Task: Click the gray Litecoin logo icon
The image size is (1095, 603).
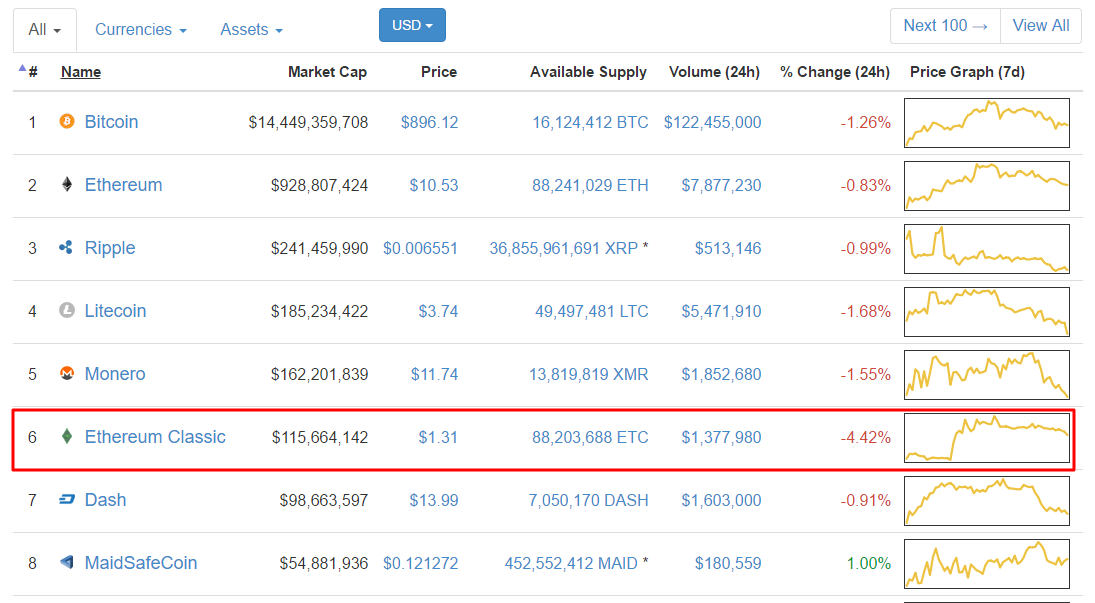Action: click(x=67, y=311)
